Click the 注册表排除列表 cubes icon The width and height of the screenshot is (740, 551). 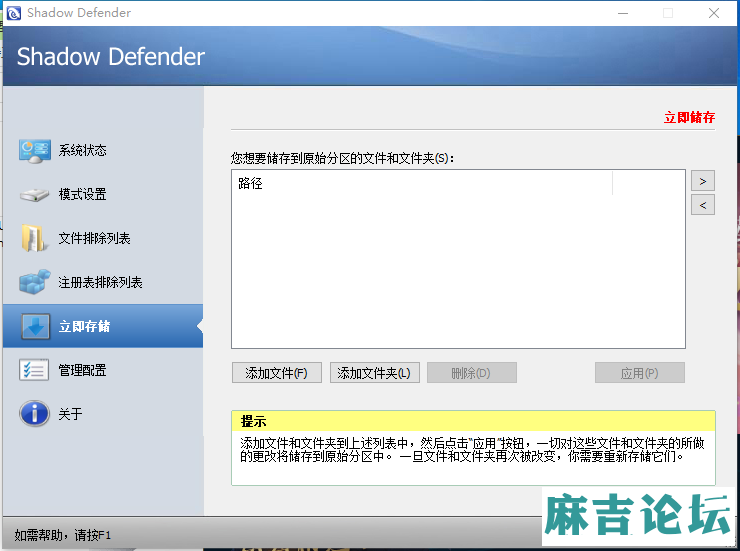tap(34, 282)
